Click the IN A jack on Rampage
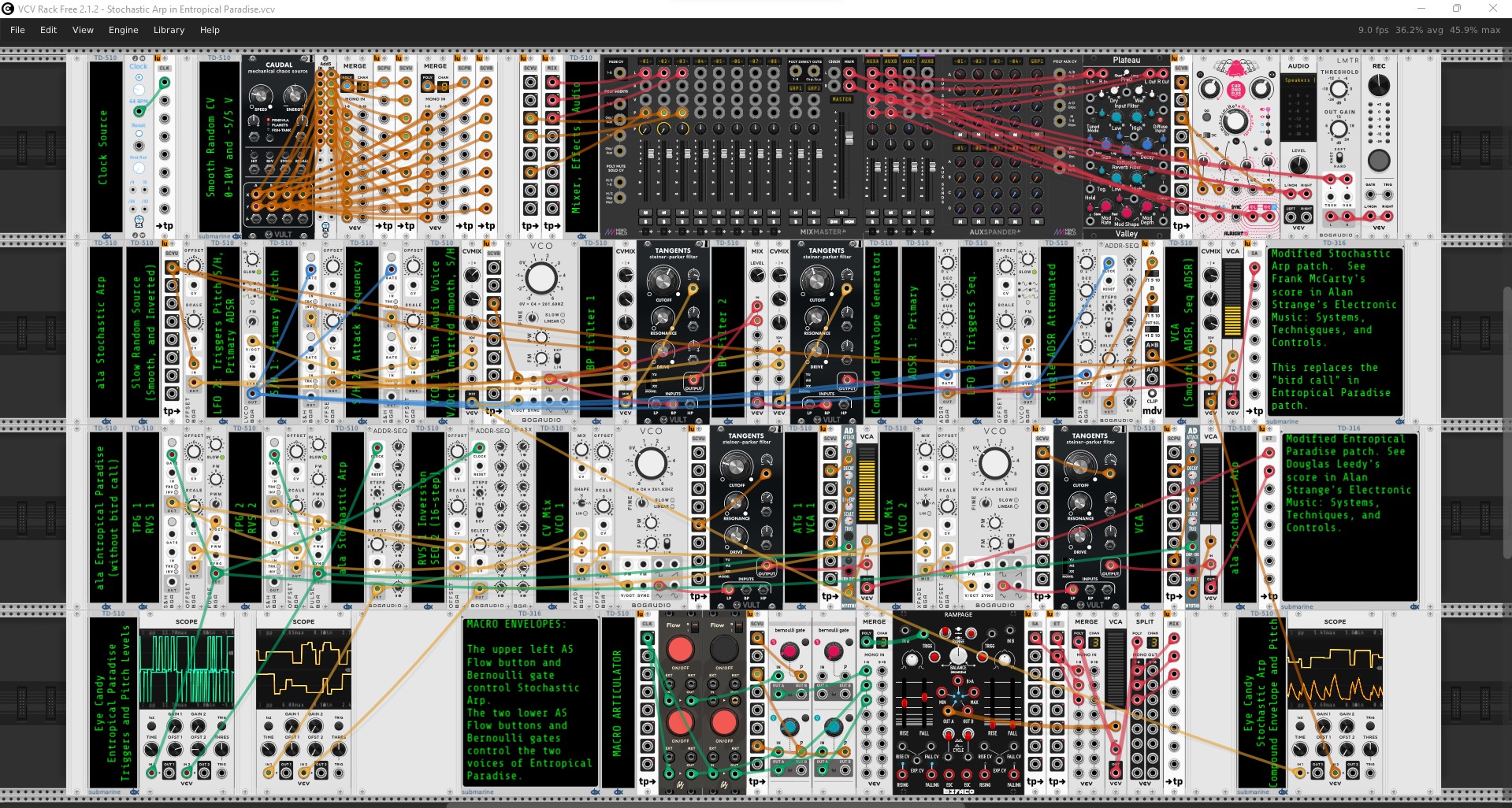This screenshot has height=808, width=1512. [x=905, y=632]
